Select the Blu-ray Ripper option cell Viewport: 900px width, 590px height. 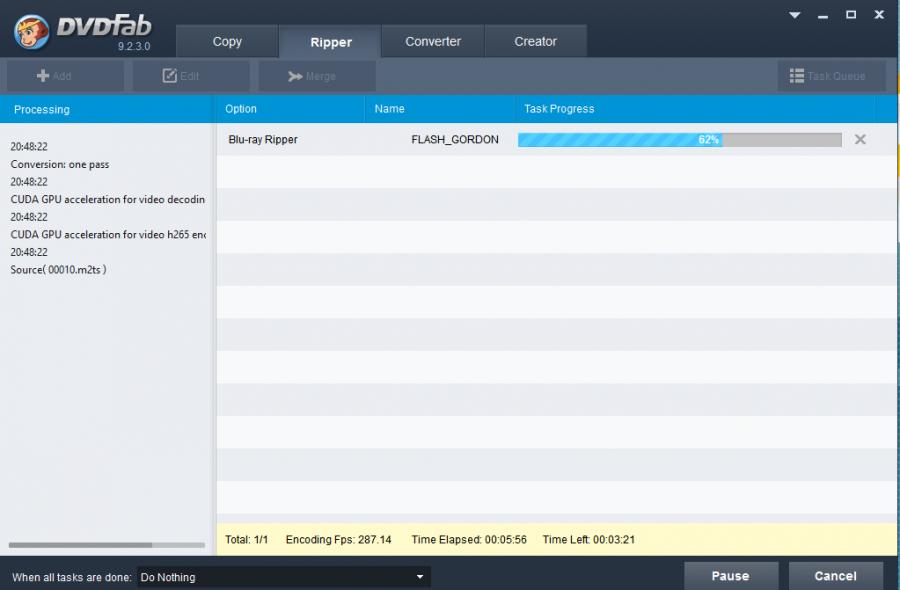click(263, 139)
